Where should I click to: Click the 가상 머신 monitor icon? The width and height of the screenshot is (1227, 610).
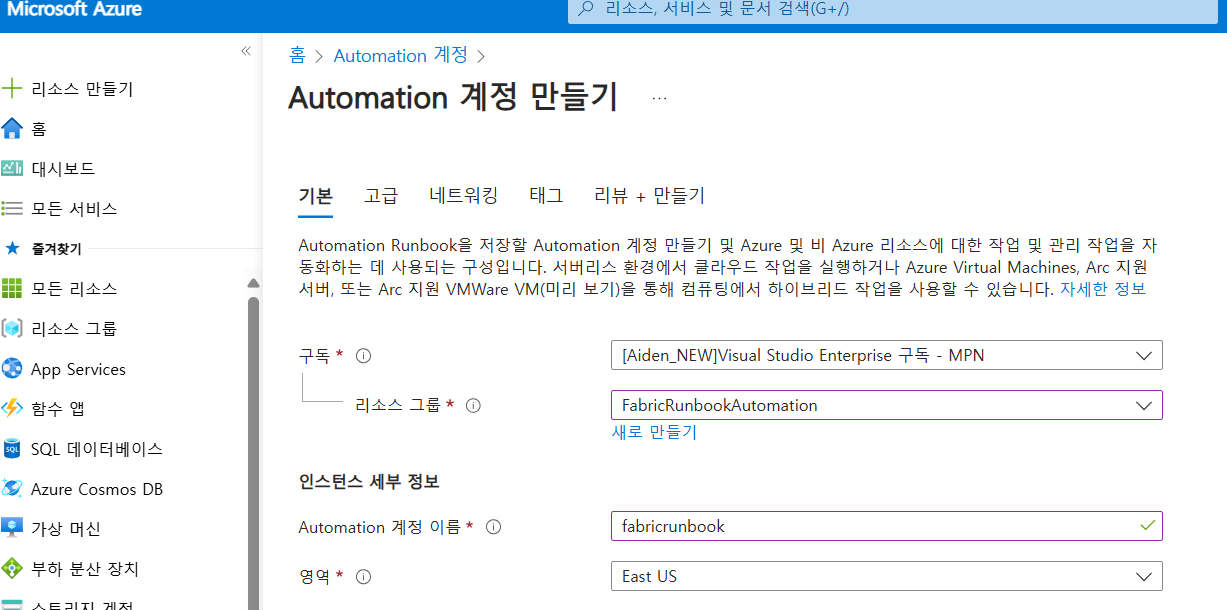point(12,529)
